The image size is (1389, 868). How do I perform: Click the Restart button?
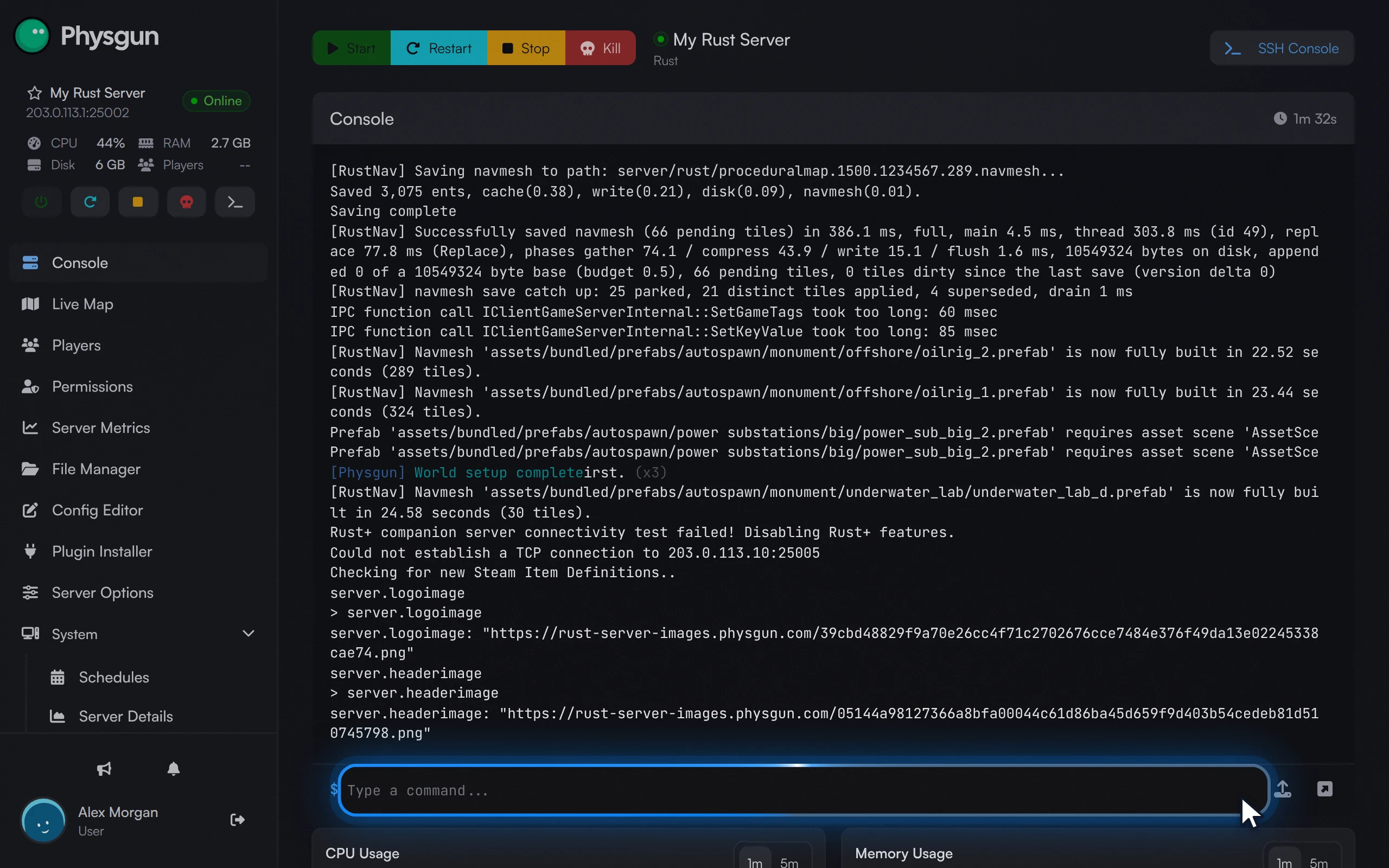[x=439, y=48]
